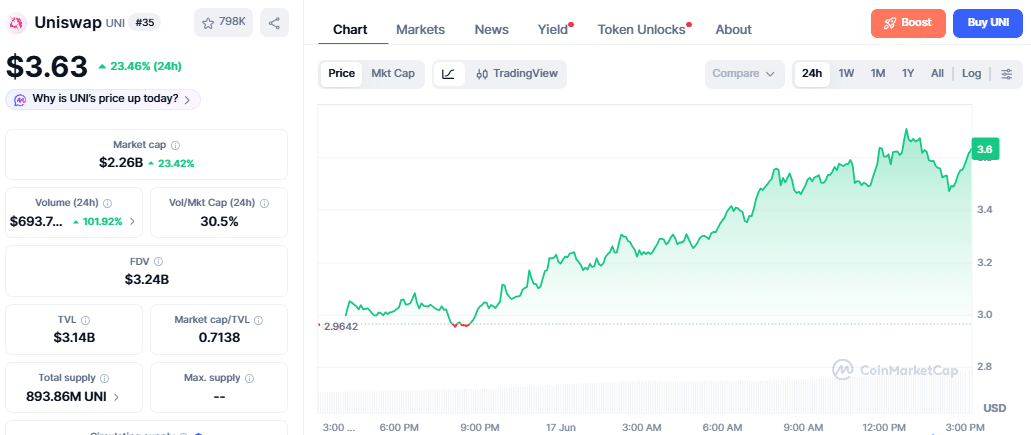Open the Compare dropdown
This screenshot has width=1031, height=435.
(744, 74)
